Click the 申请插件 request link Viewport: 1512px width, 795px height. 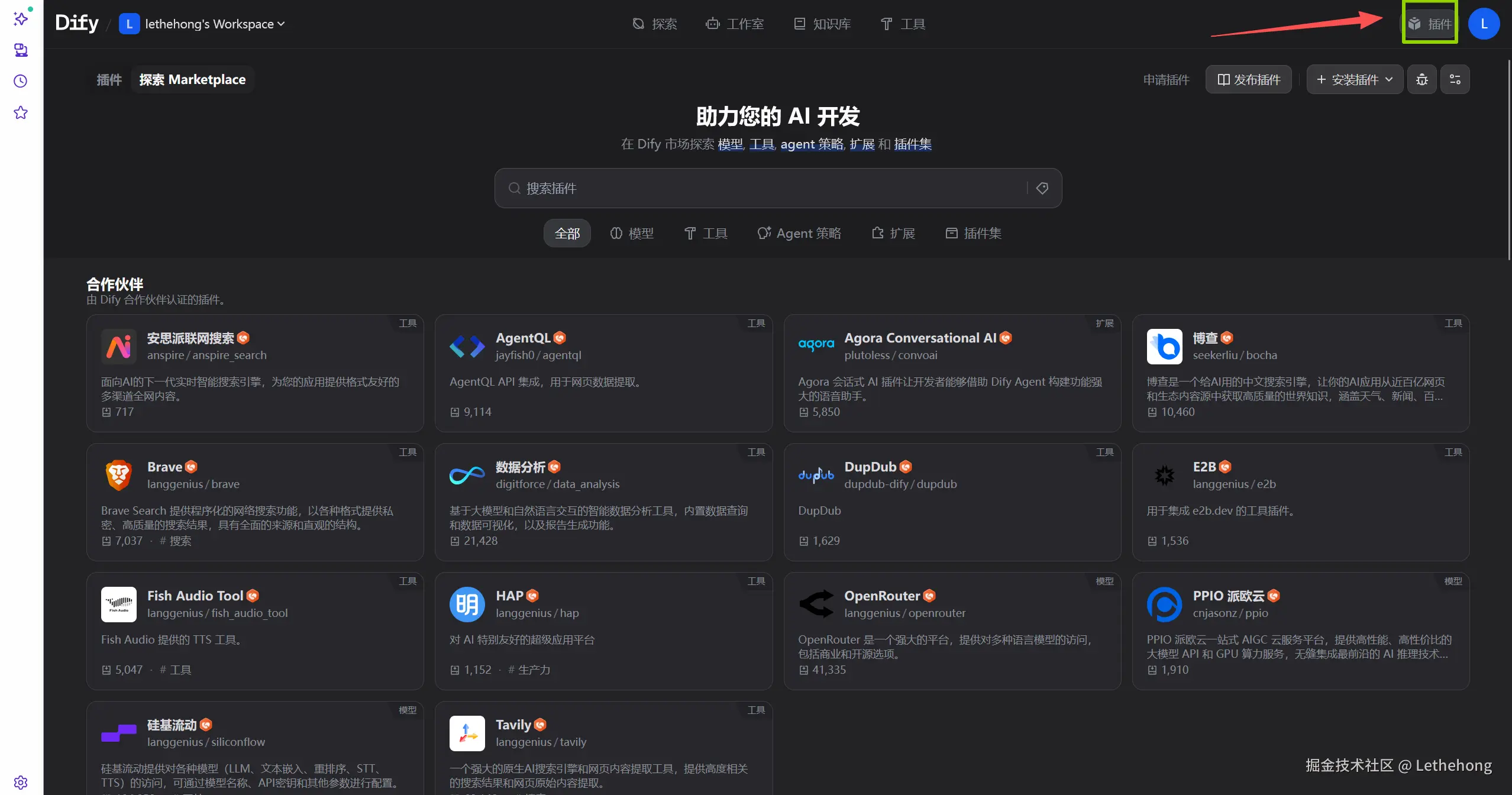tap(1165, 80)
